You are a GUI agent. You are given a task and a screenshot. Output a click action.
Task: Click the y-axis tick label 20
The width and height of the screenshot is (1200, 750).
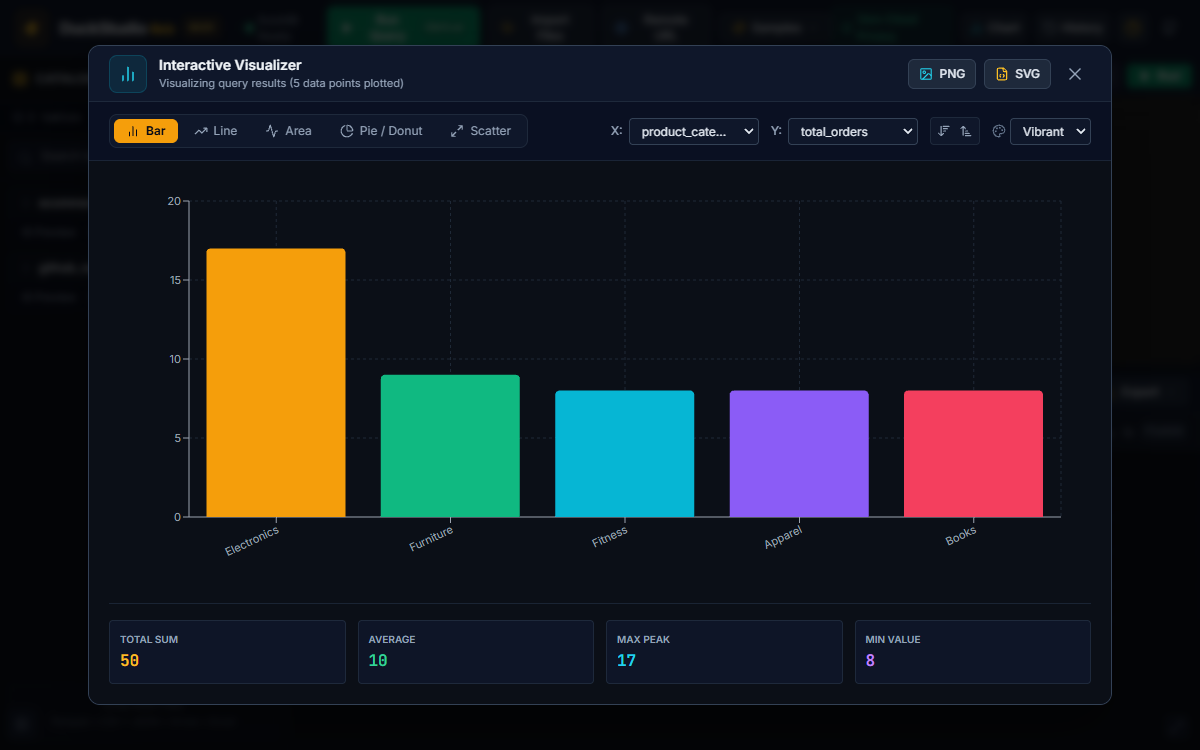[174, 201]
